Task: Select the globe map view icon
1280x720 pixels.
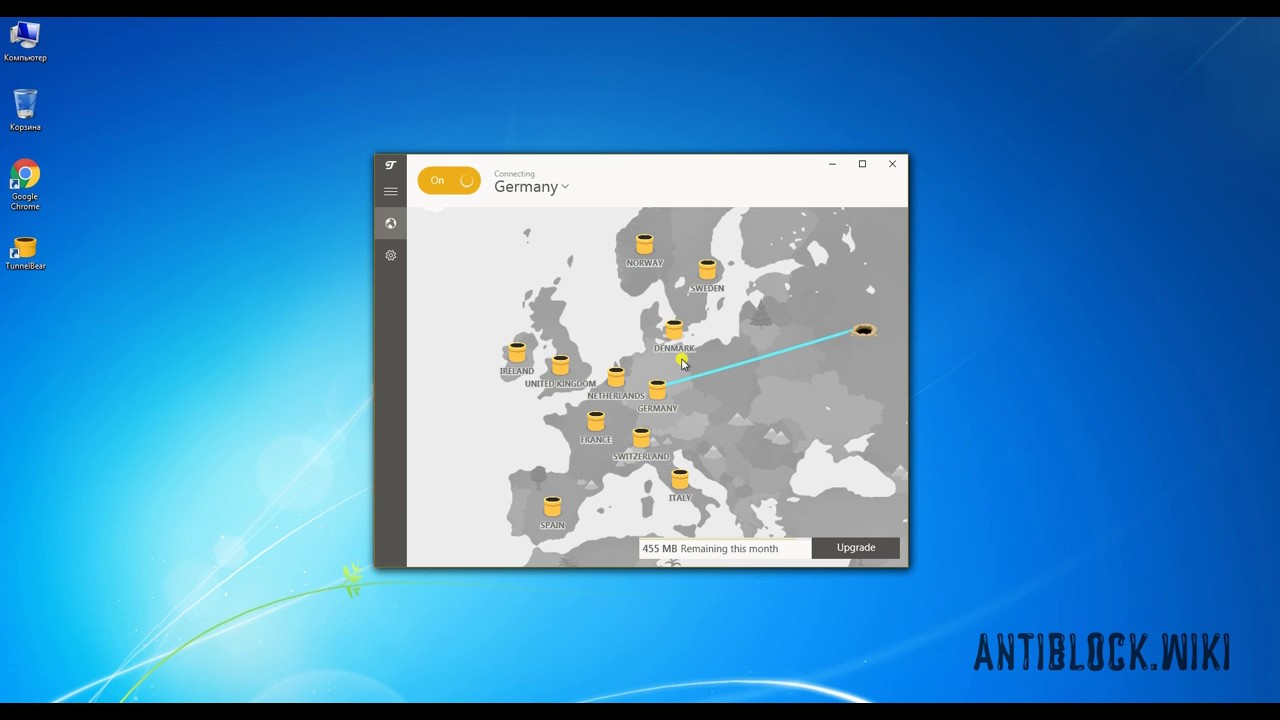Action: tap(391, 223)
